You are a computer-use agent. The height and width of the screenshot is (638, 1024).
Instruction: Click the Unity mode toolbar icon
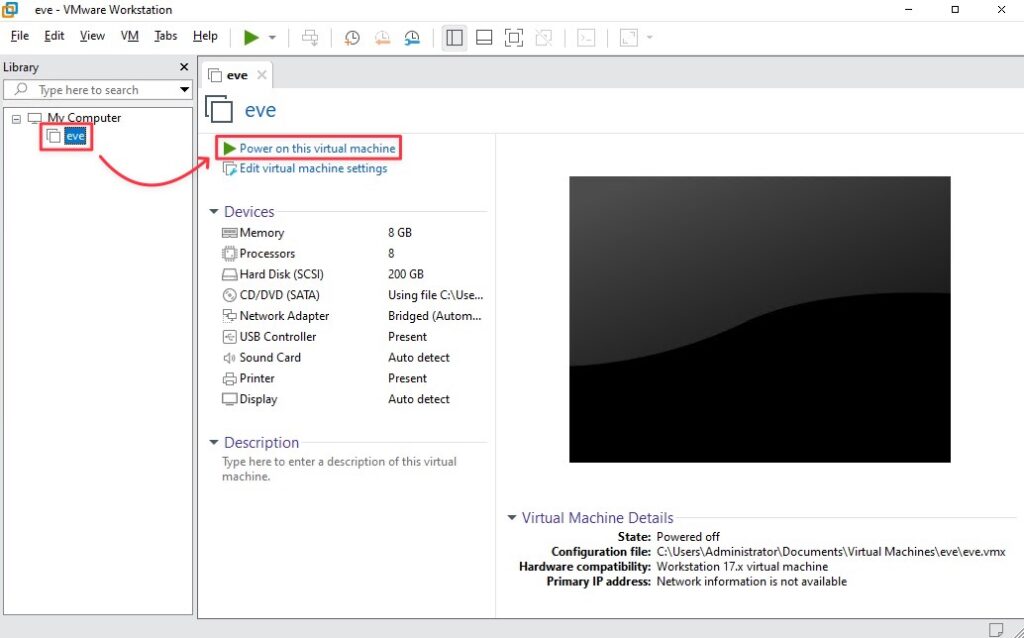[x=544, y=38]
